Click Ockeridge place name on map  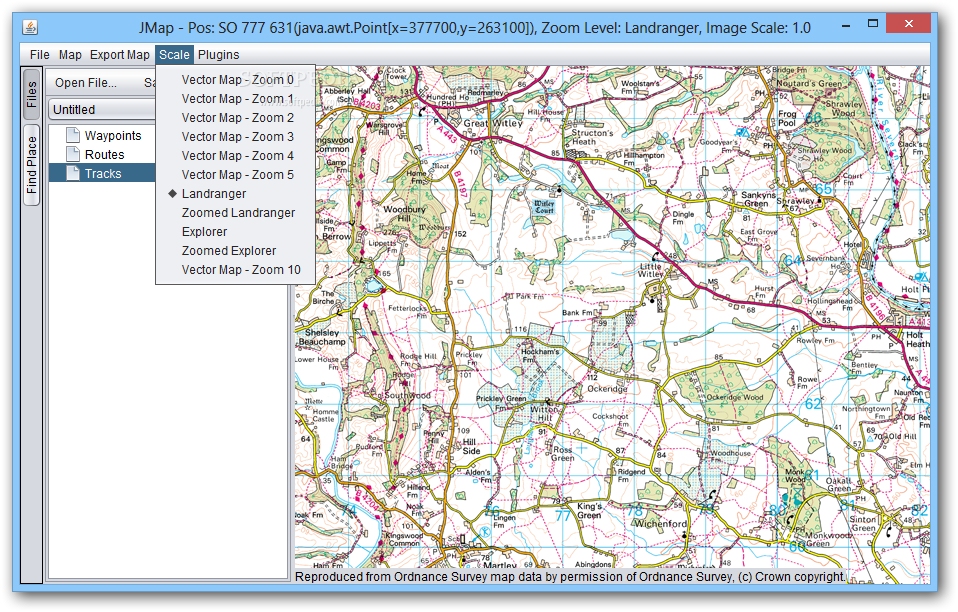tap(607, 388)
